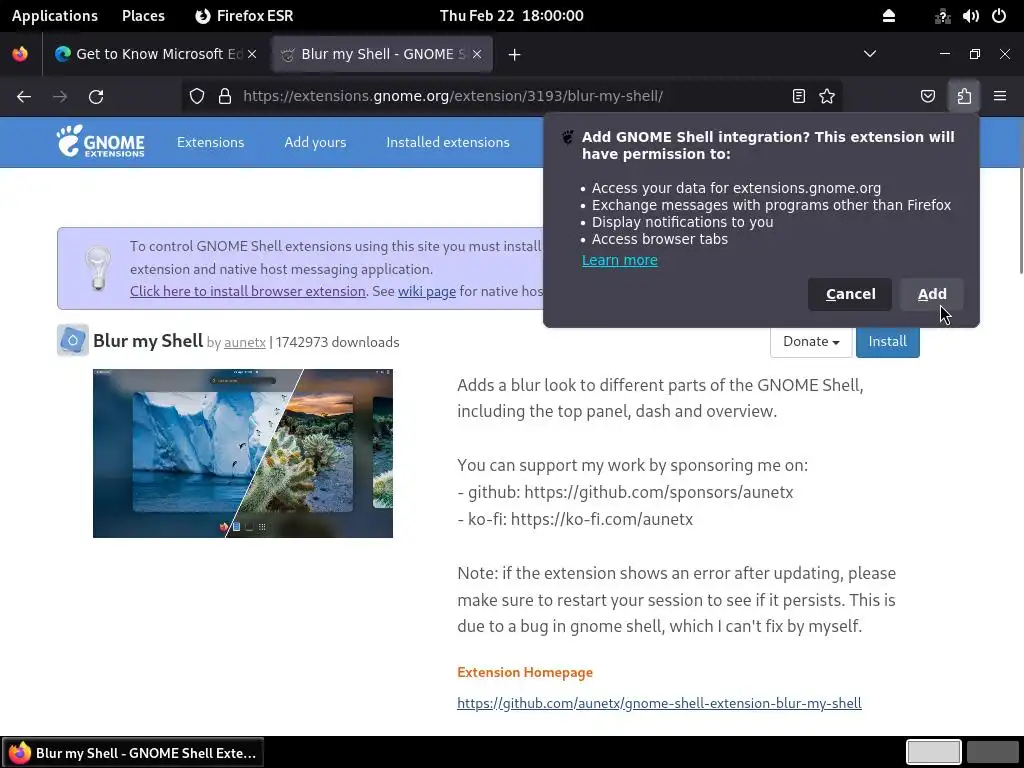Open the Places menu
The width and height of the screenshot is (1024, 768).
(x=143, y=16)
